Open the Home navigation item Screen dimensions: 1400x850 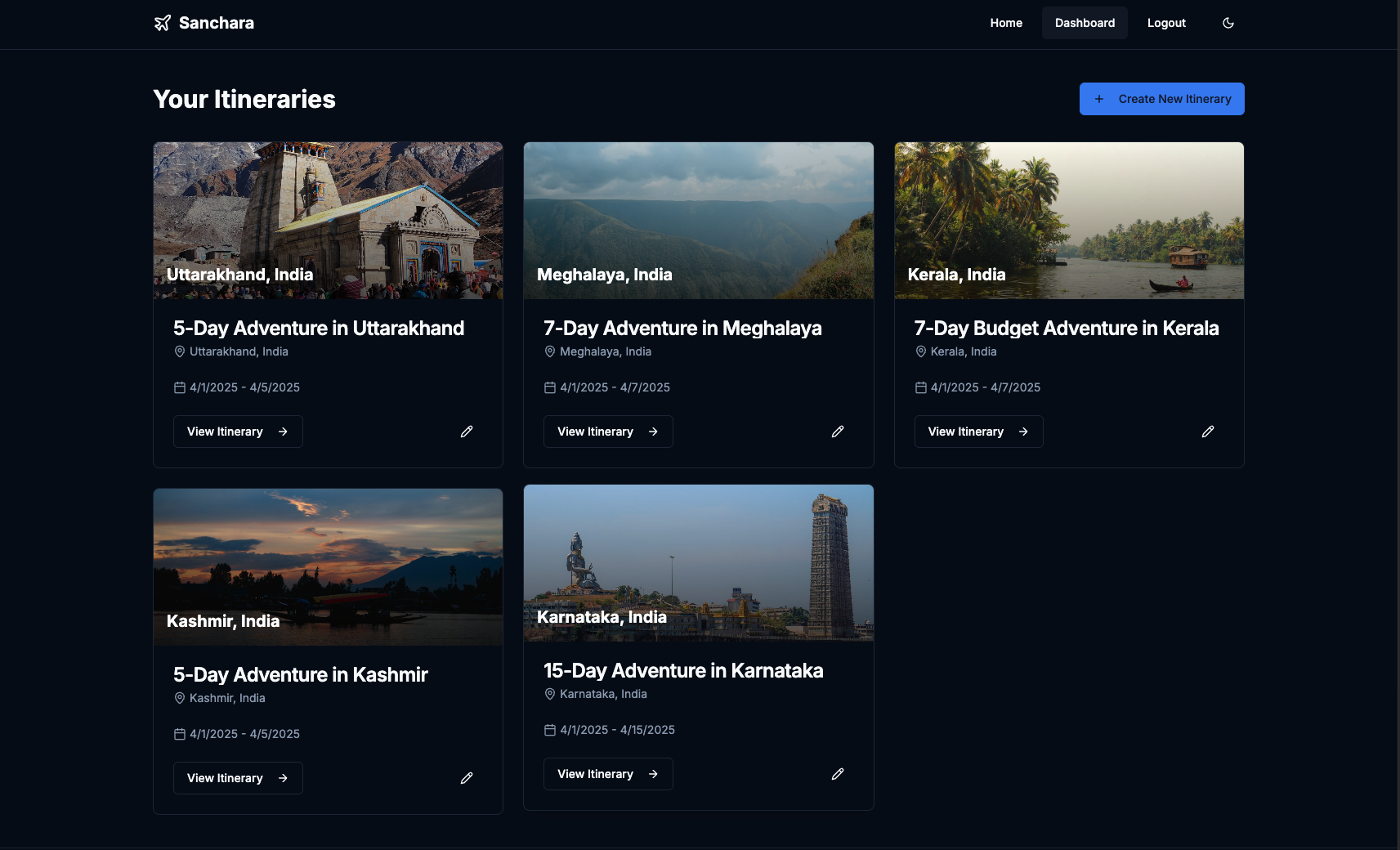[x=1005, y=23]
